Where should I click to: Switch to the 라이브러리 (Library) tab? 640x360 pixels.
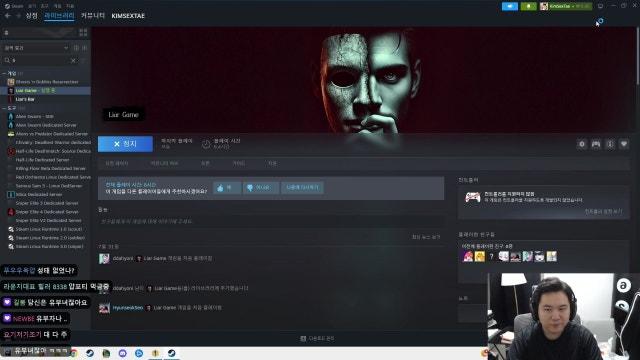point(60,16)
